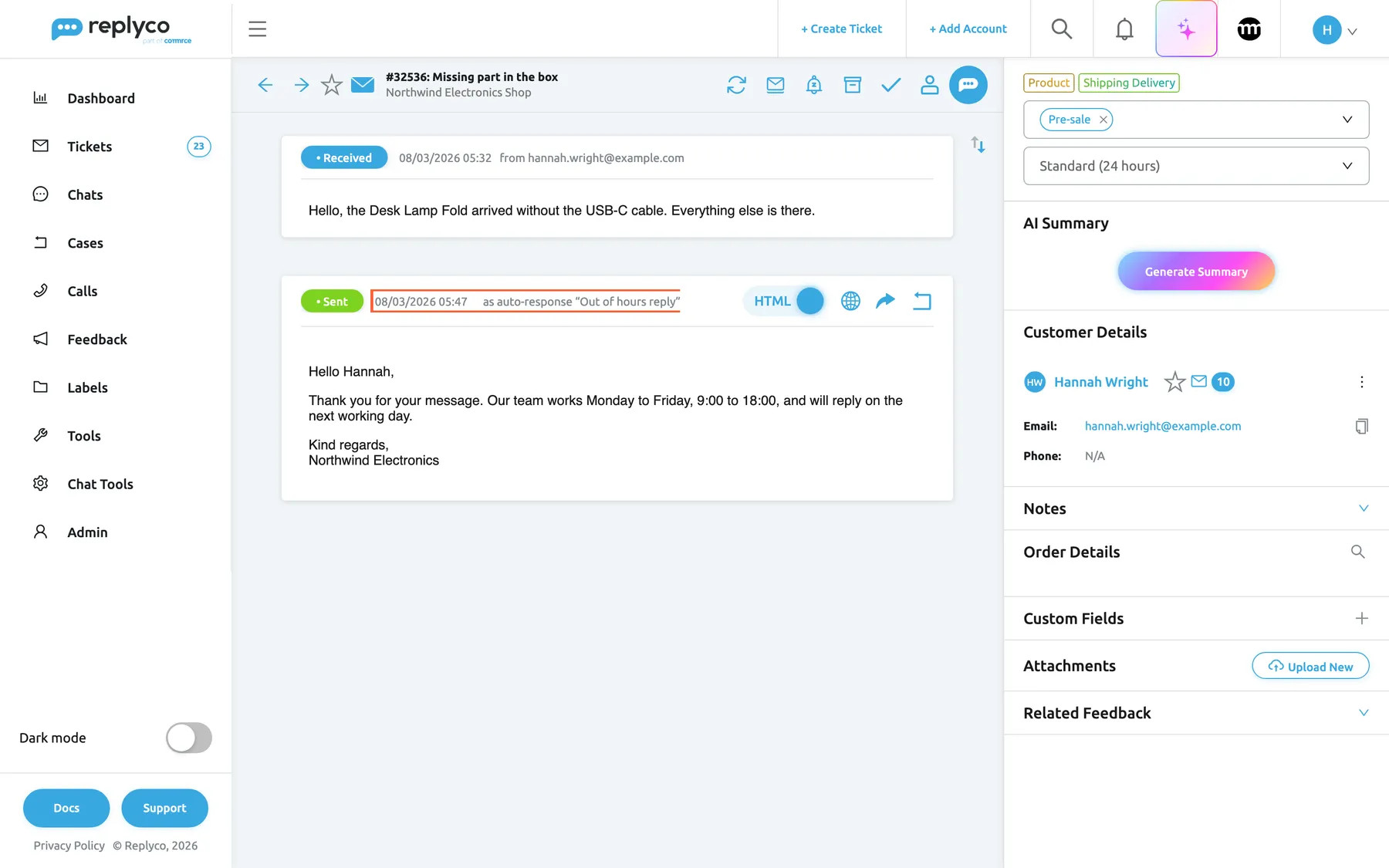Image resolution: width=1389 pixels, height=868 pixels.
Task: Open the blue chat bubble reply button
Action: pos(968,85)
